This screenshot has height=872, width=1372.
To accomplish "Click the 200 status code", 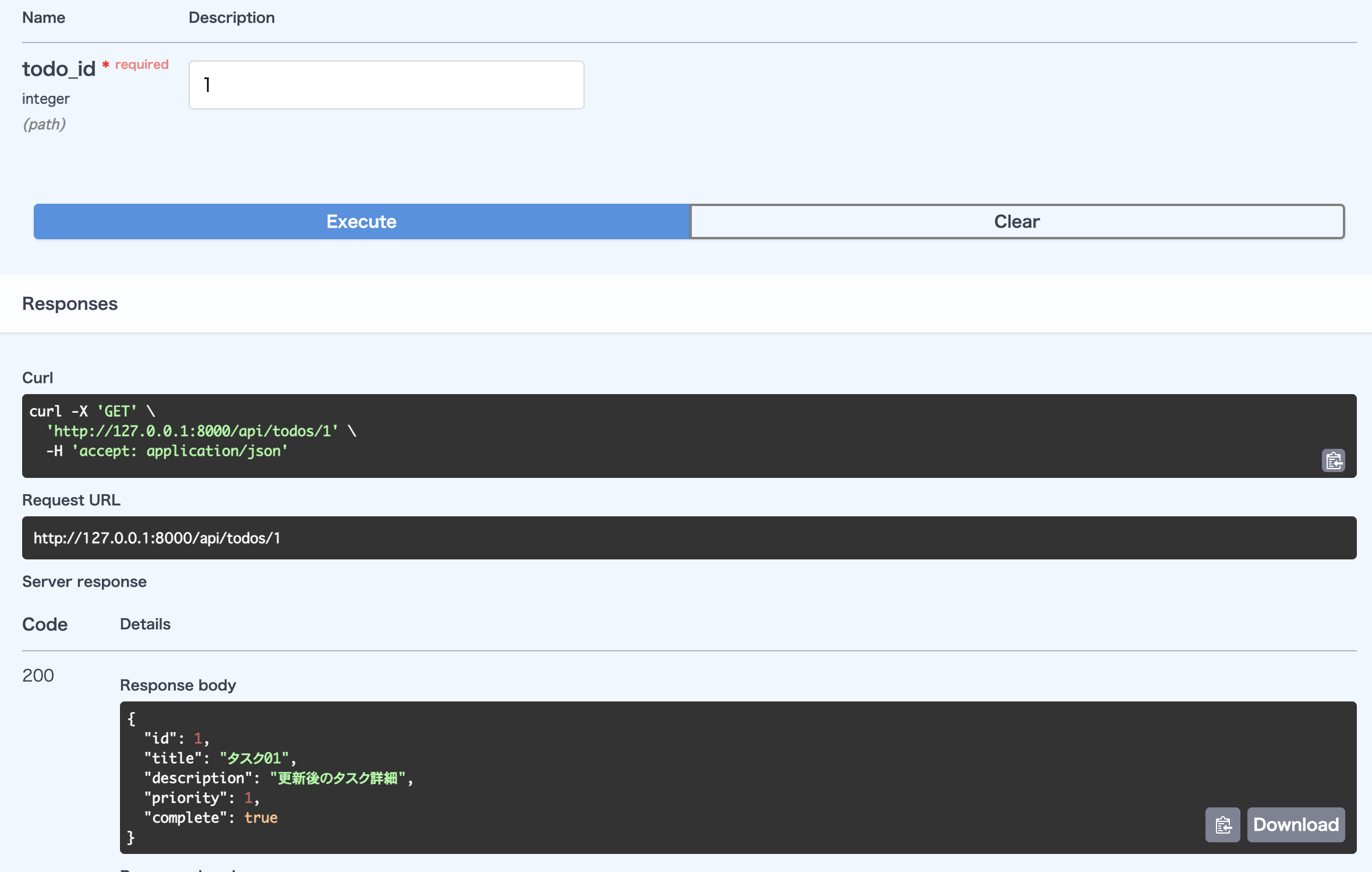I will coord(37,675).
